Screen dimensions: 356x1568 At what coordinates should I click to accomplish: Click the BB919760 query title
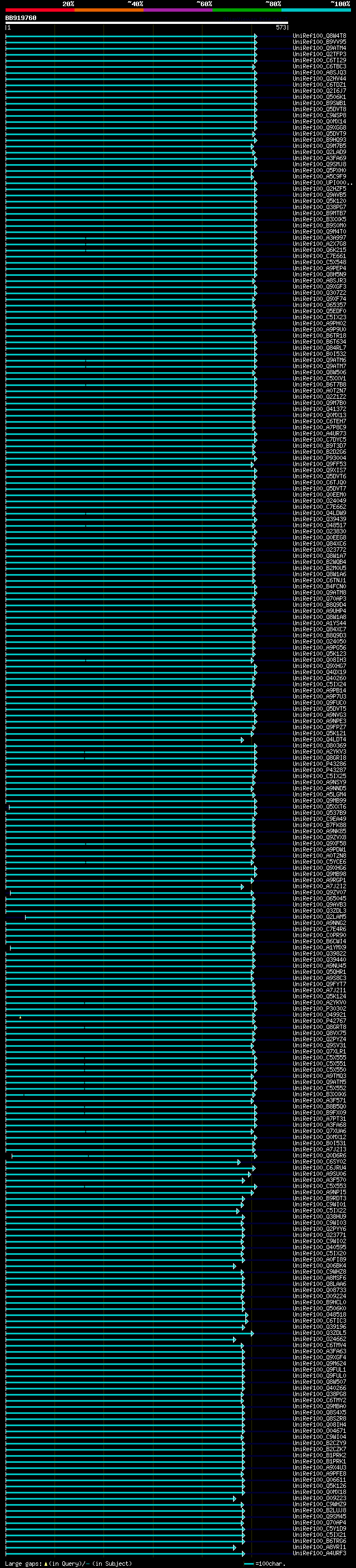tap(21, 18)
